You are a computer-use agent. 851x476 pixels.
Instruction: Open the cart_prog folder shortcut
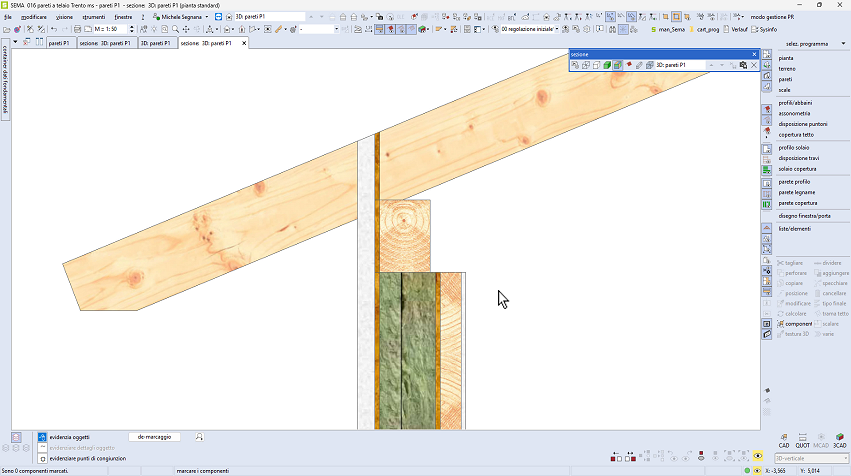pyautogui.click(x=706, y=30)
